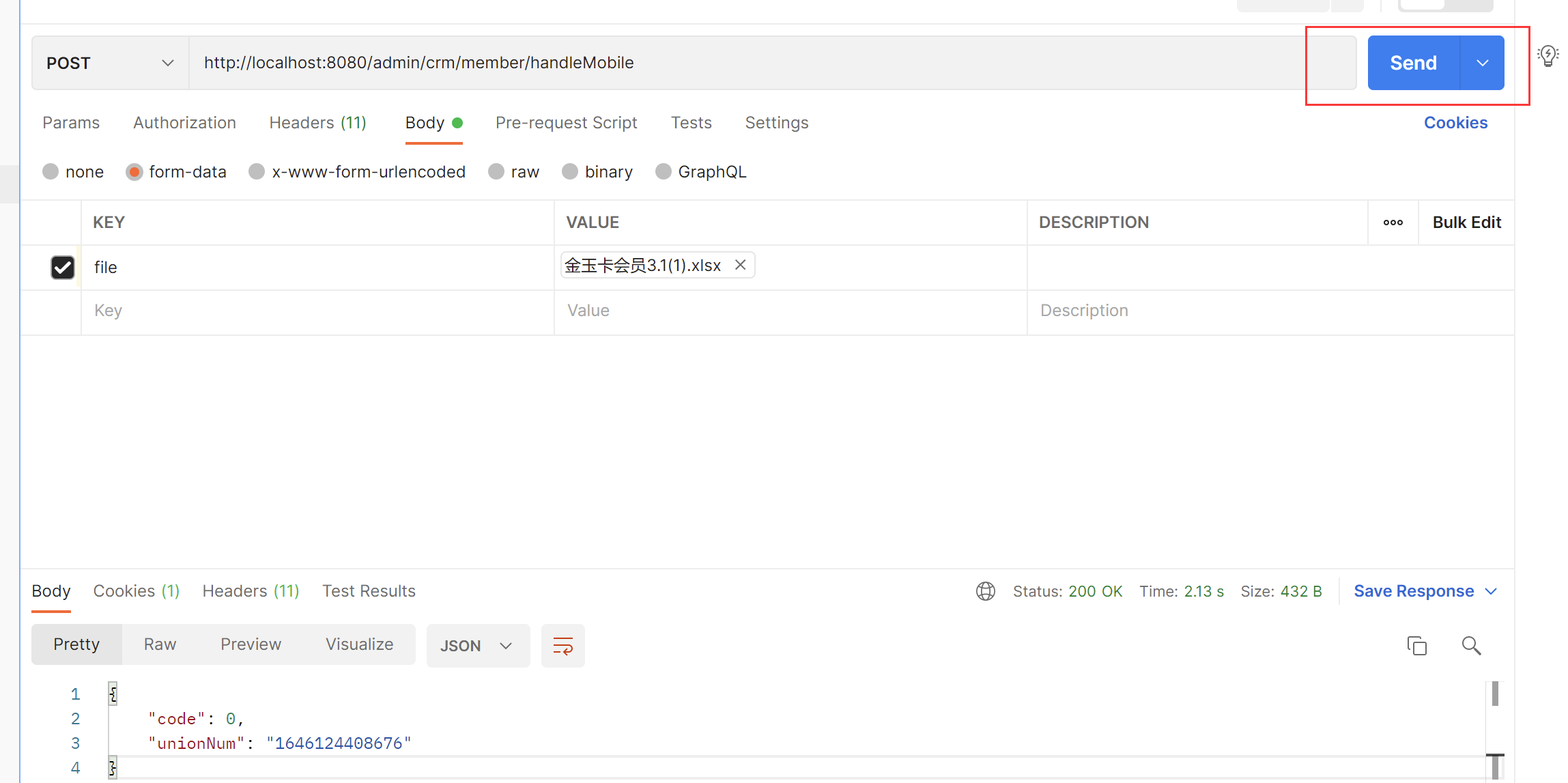Click the lightbulb suggestions icon
1568x783 pixels.
click(x=1548, y=56)
